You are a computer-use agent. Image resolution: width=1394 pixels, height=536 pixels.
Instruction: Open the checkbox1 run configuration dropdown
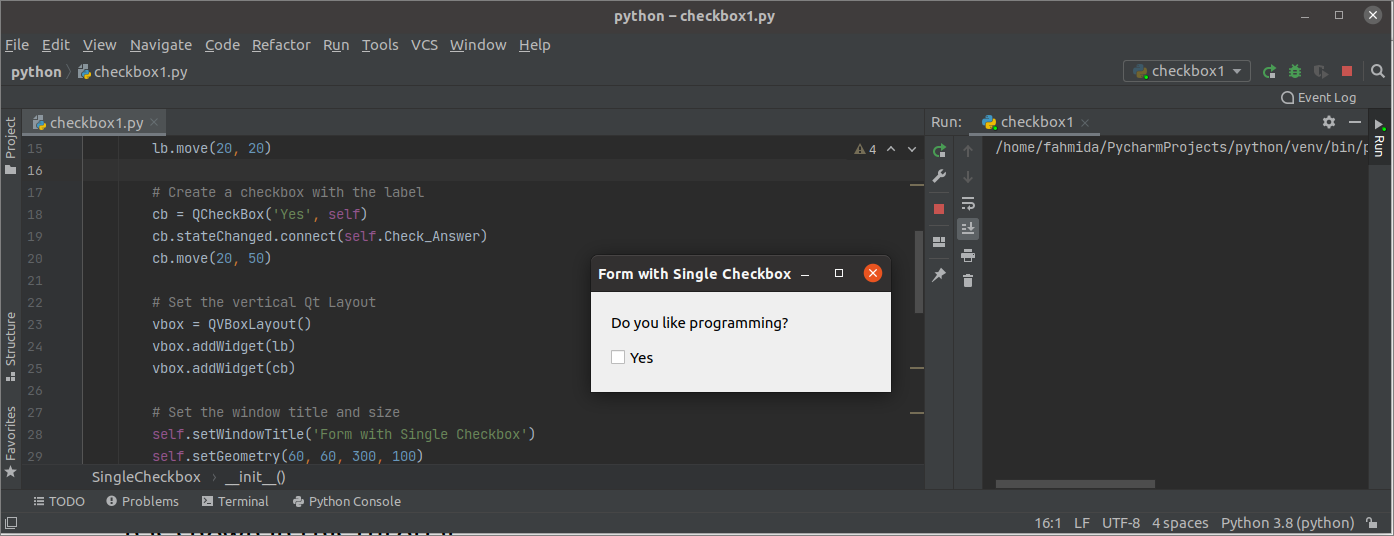tap(1187, 71)
